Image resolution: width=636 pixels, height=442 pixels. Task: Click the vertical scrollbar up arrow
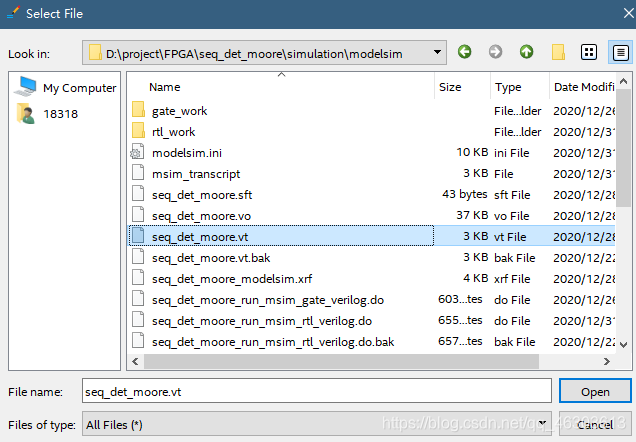tap(624, 82)
